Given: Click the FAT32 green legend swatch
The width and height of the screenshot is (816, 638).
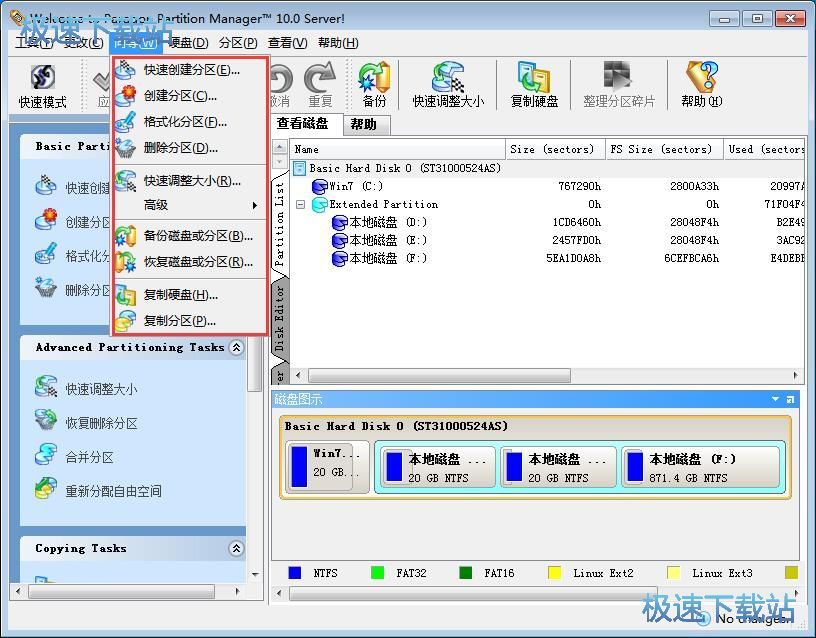Looking at the screenshot, I should coord(377,573).
